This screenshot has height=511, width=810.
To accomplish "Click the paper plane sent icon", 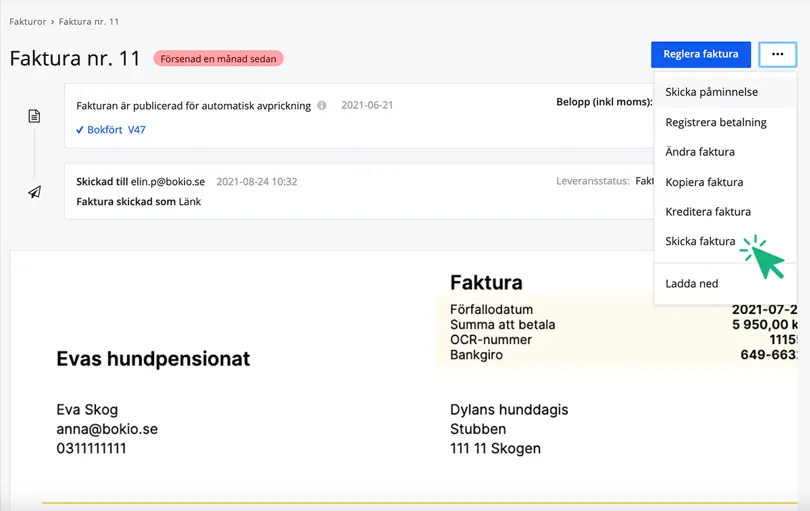I will pos(34,191).
